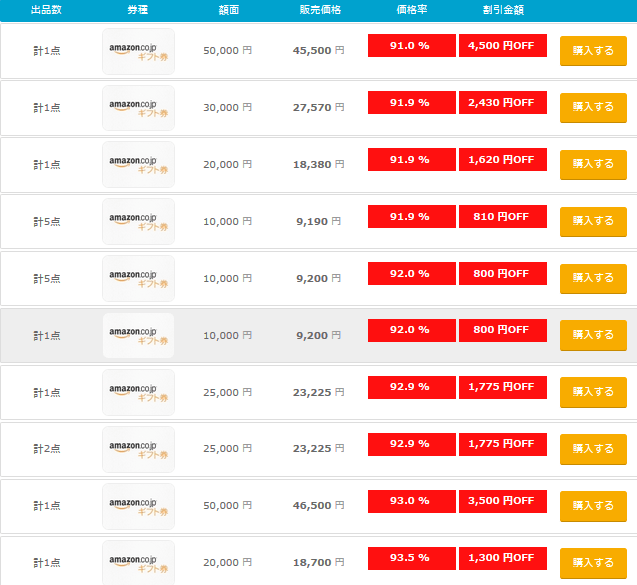Purchase the 18,700 円 gift card
Image resolution: width=637 pixels, height=585 pixels.
point(593,563)
